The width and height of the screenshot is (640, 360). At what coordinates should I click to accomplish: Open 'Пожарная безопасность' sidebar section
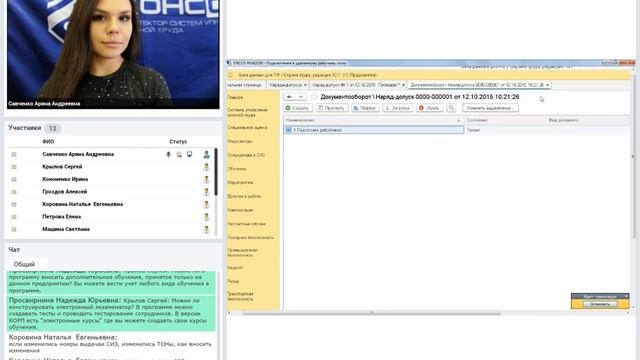tap(251, 238)
